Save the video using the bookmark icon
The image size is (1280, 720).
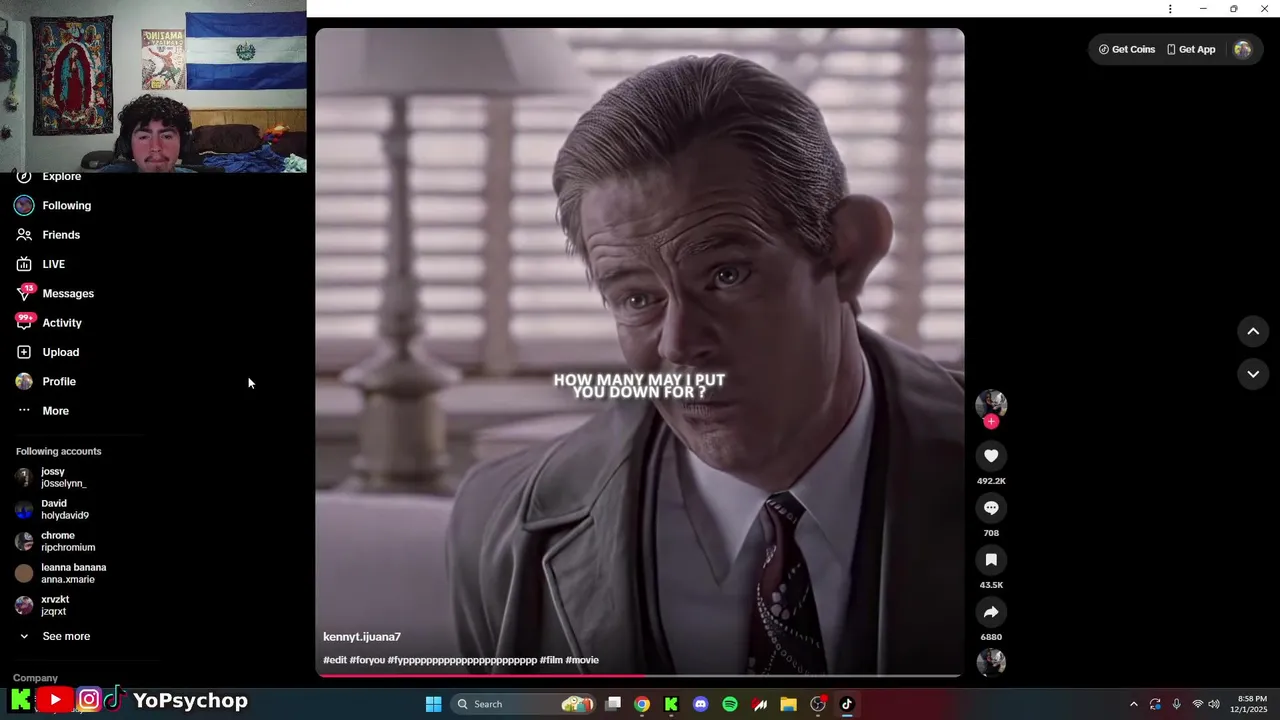(x=991, y=560)
